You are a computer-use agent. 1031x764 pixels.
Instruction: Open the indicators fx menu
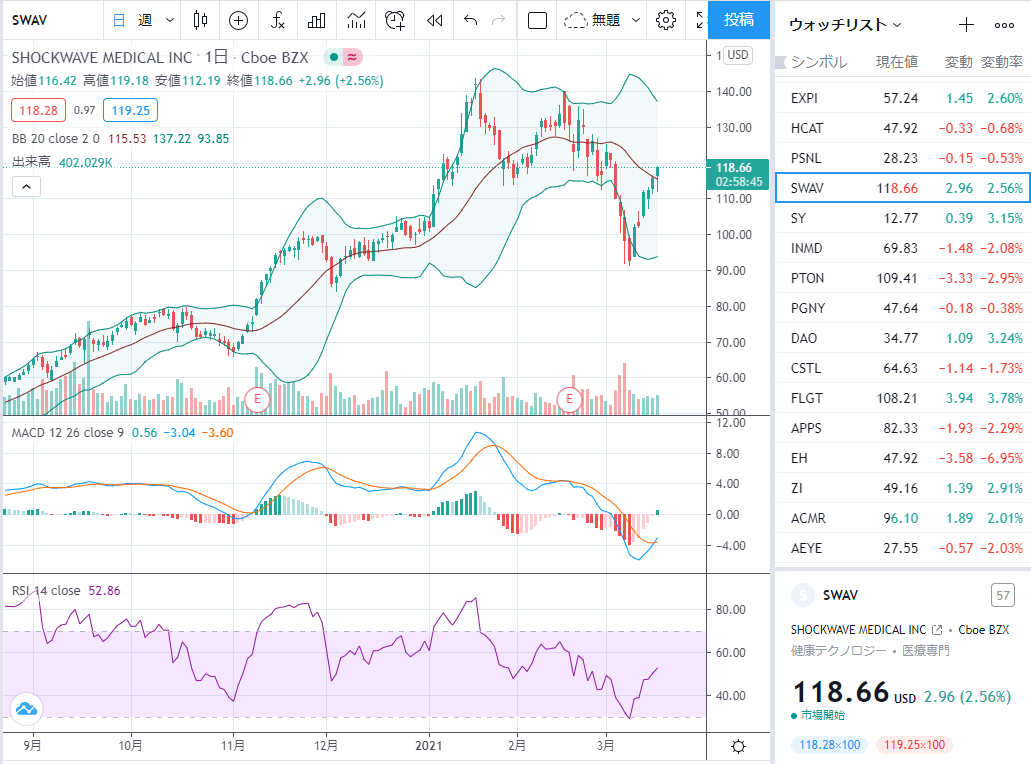(x=277, y=20)
